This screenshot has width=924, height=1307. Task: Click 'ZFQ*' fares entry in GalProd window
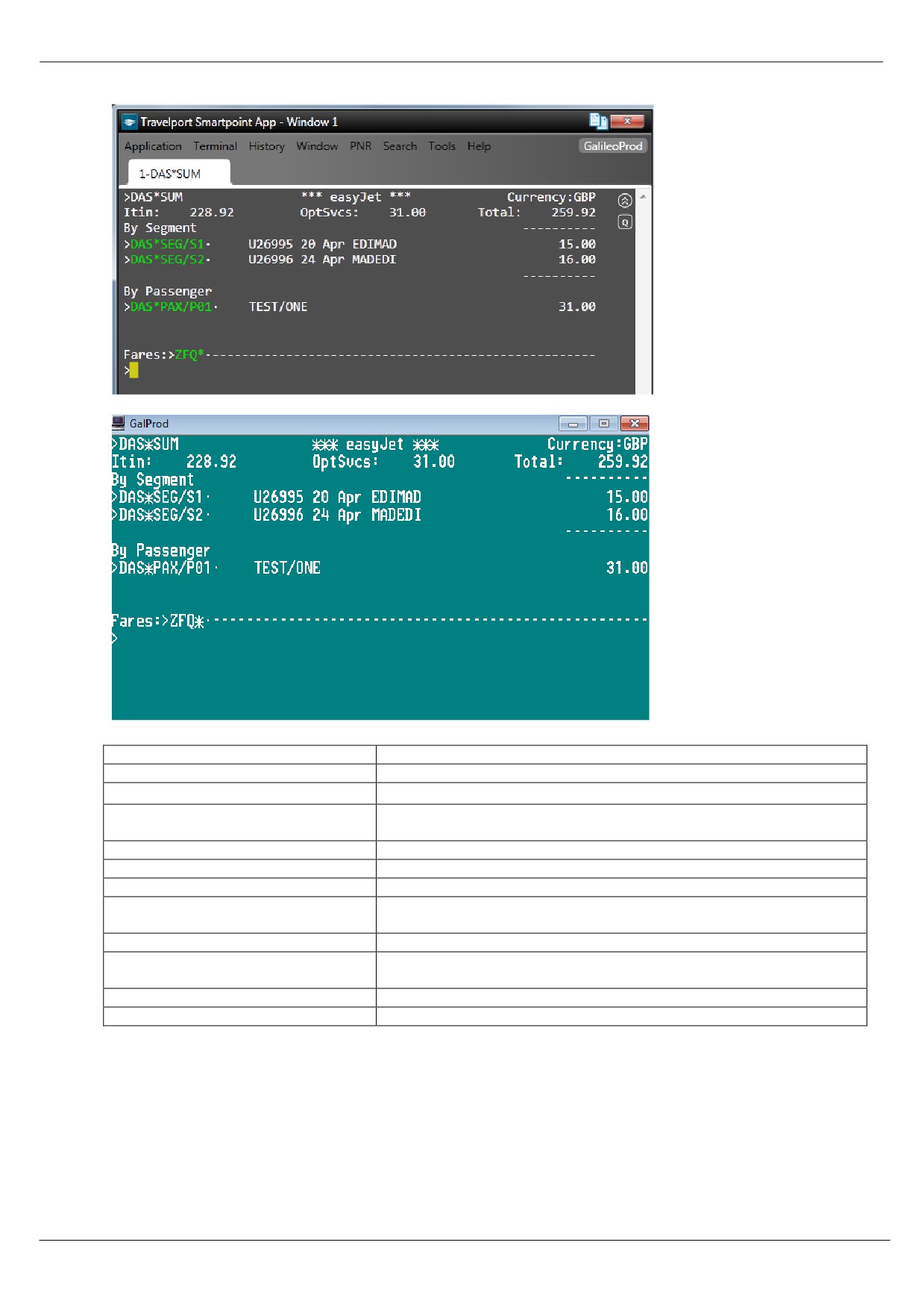[186, 621]
